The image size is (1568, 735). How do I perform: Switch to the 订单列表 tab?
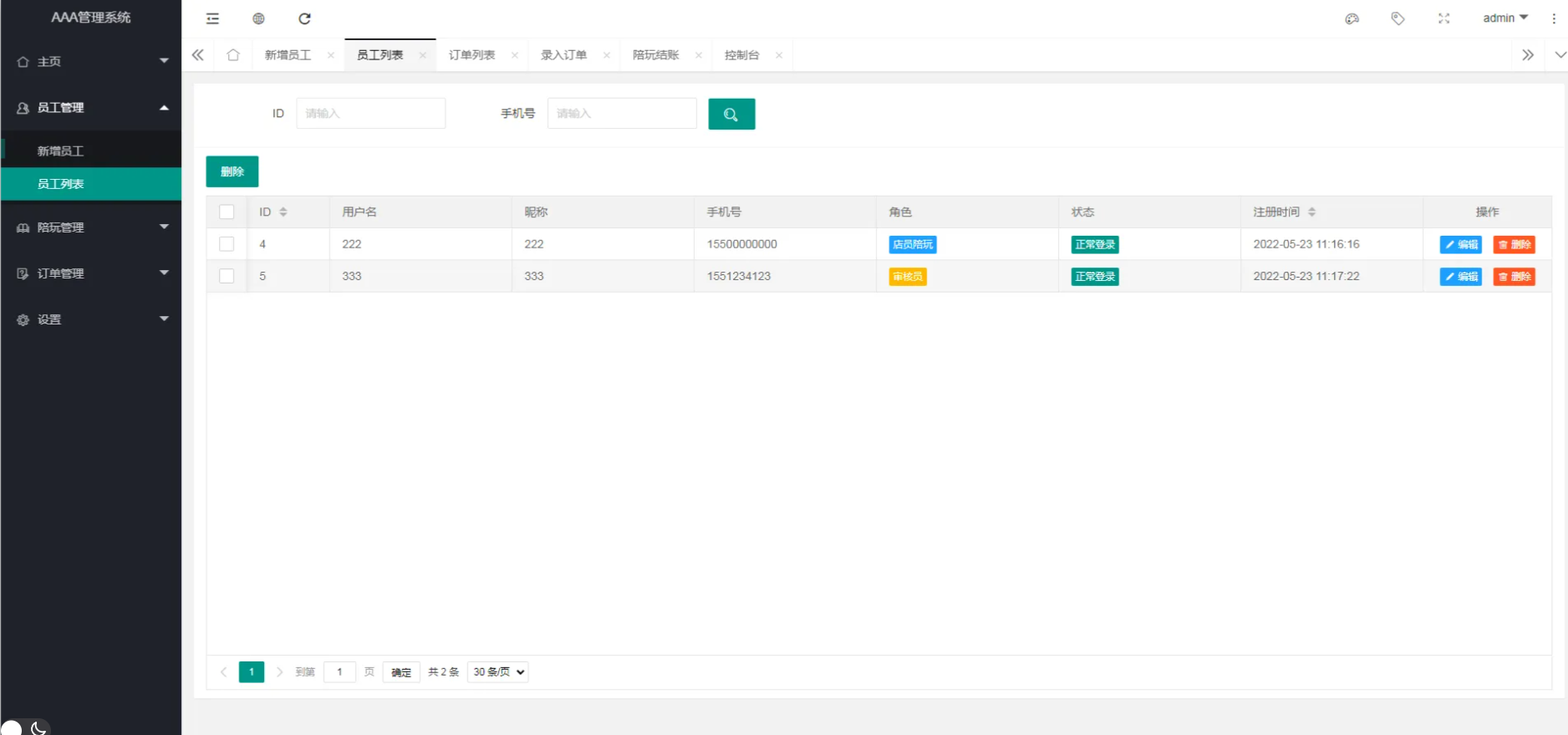[471, 55]
